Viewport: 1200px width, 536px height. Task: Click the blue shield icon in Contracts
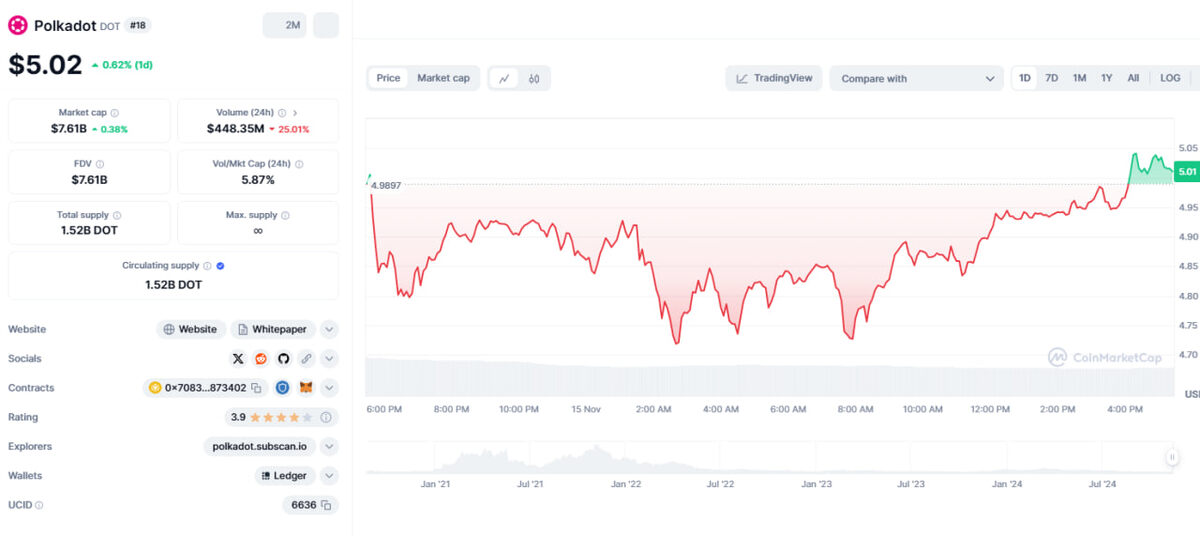[x=283, y=388]
